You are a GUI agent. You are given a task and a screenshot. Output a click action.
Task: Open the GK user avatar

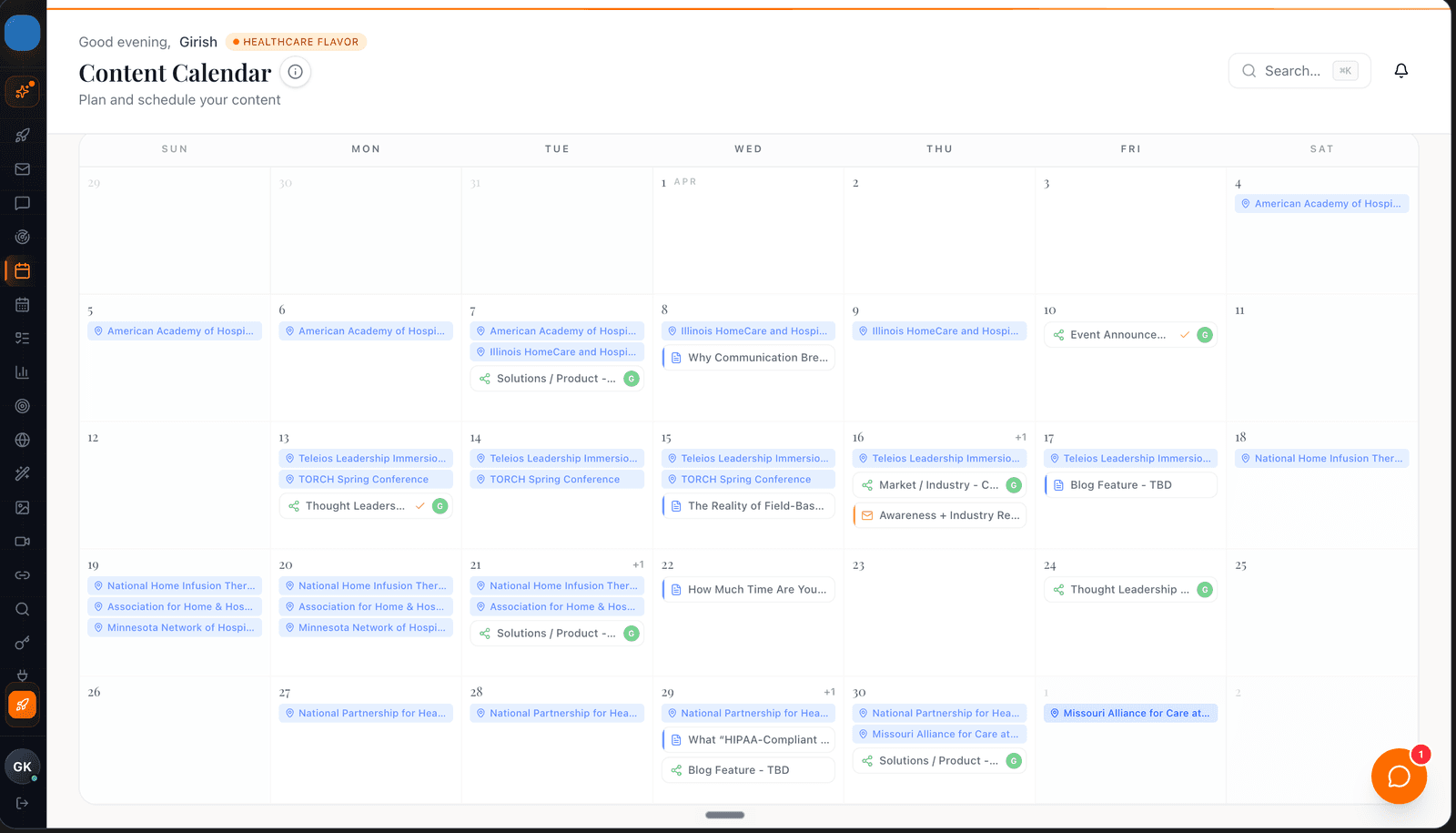click(23, 767)
